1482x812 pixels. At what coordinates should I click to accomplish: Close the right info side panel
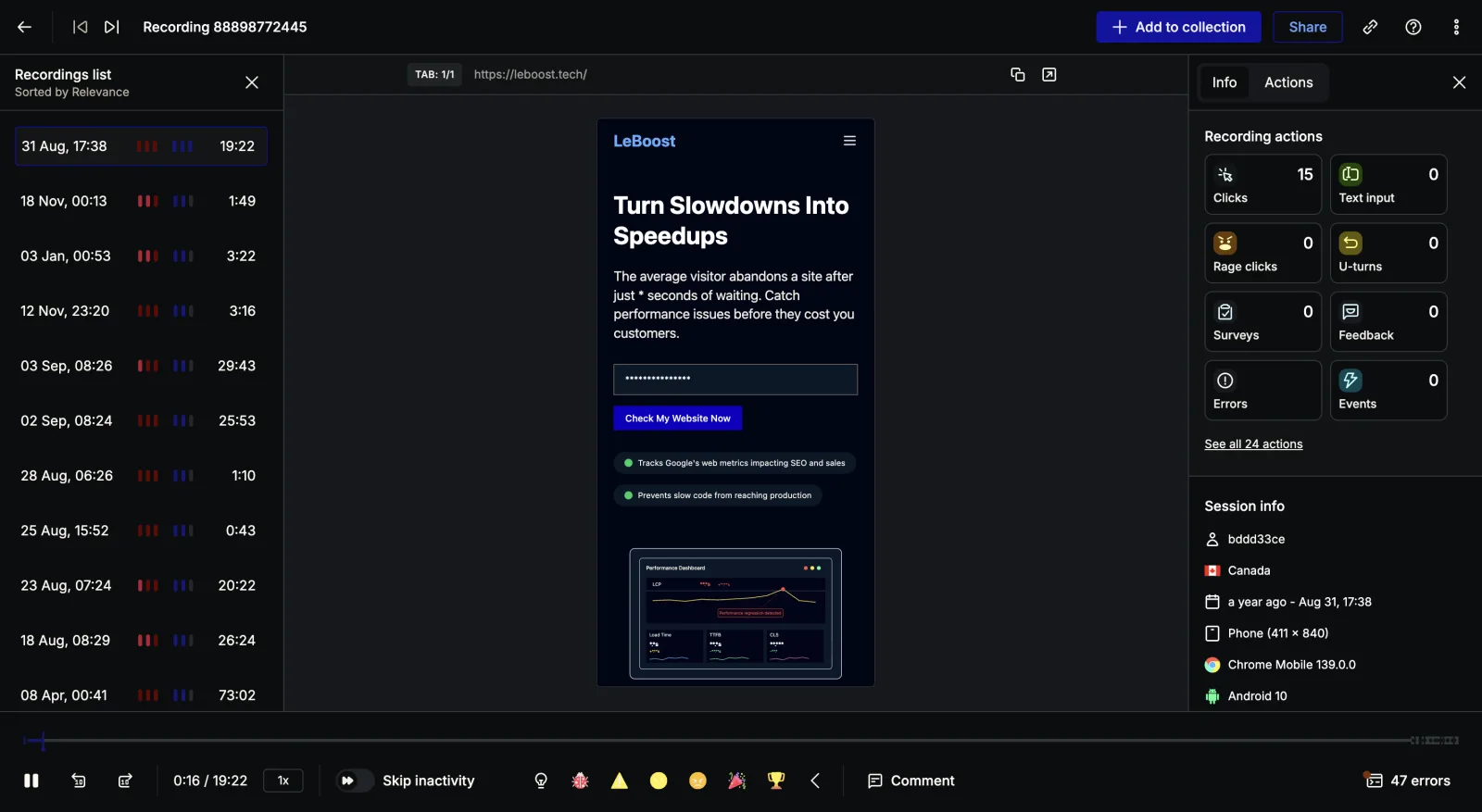tap(1459, 82)
